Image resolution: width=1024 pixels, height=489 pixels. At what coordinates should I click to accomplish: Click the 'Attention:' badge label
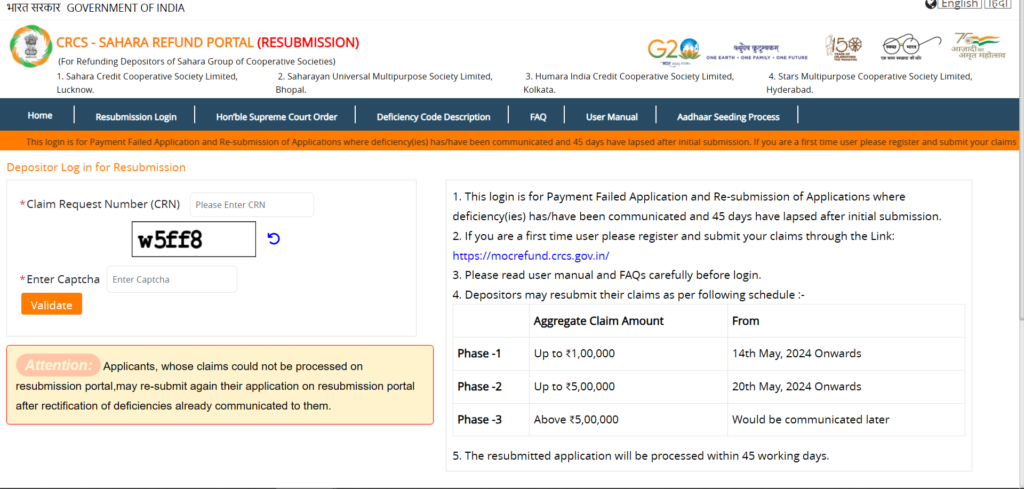(58, 366)
